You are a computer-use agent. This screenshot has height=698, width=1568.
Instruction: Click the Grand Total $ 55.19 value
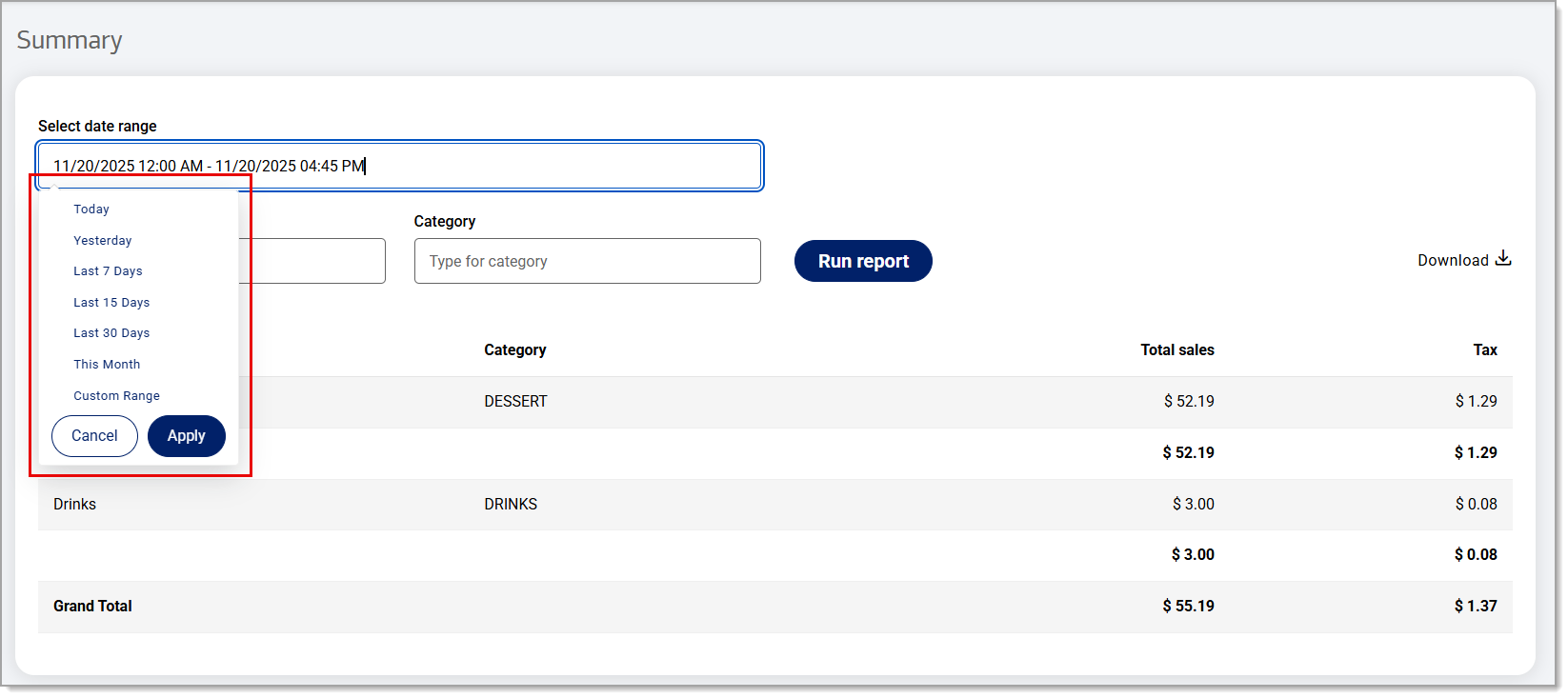pos(1188,607)
